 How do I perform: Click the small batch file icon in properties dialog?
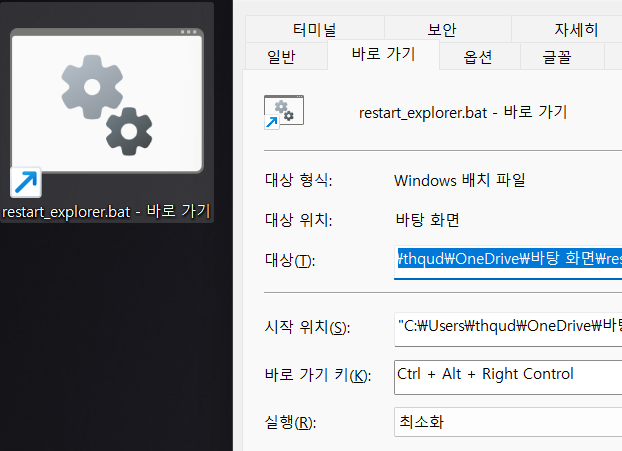point(283,112)
